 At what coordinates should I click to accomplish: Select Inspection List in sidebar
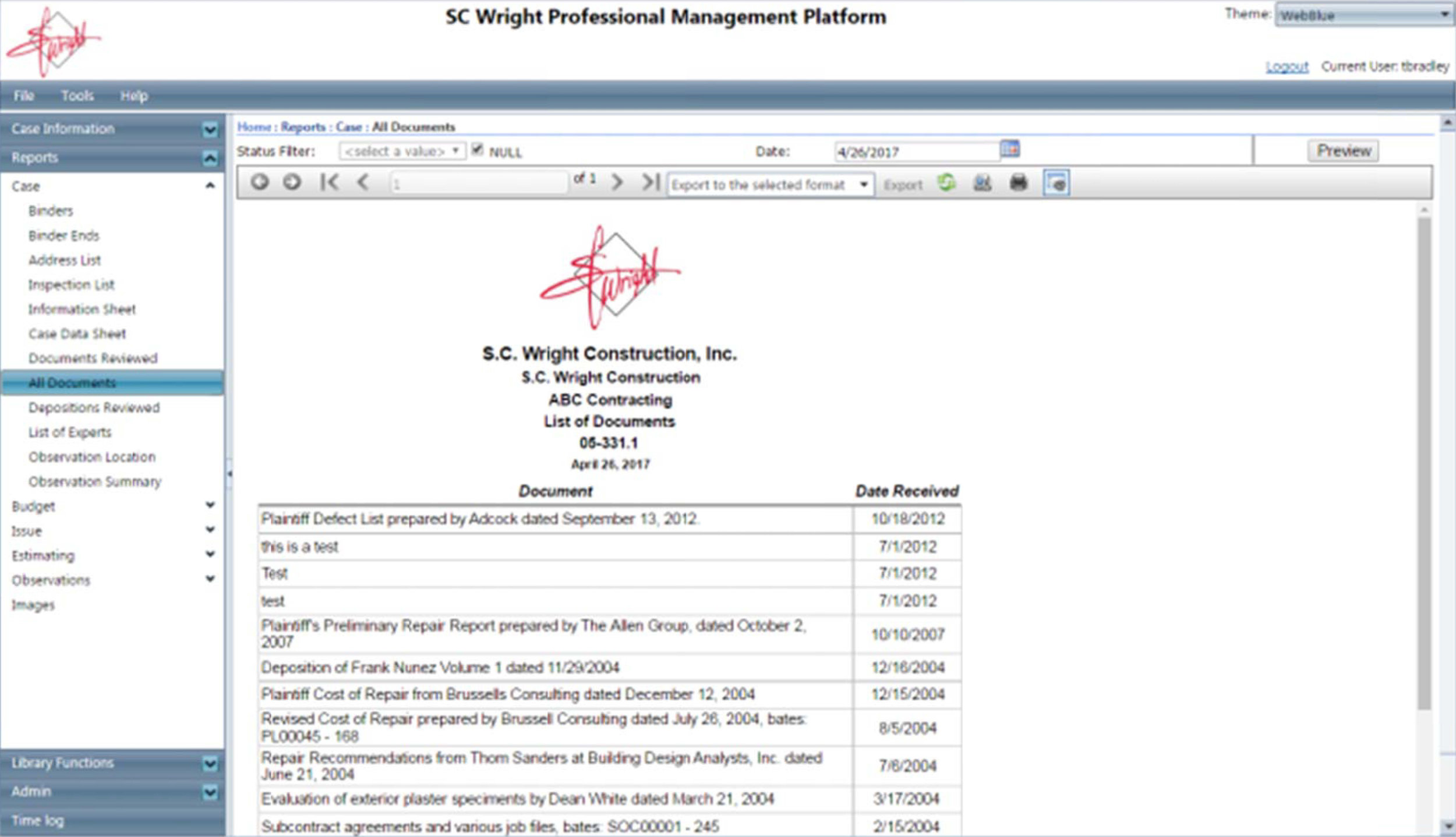(x=72, y=285)
